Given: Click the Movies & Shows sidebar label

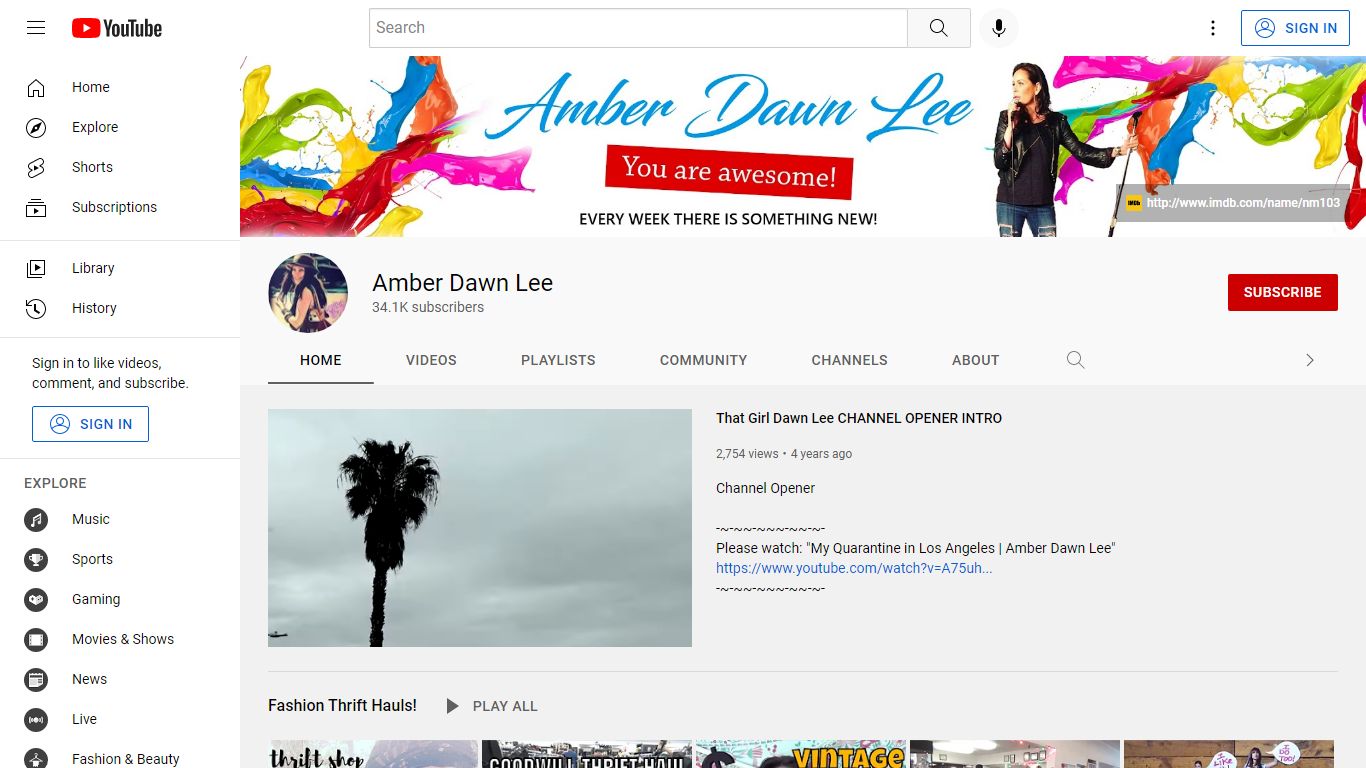Looking at the screenshot, I should [123, 639].
